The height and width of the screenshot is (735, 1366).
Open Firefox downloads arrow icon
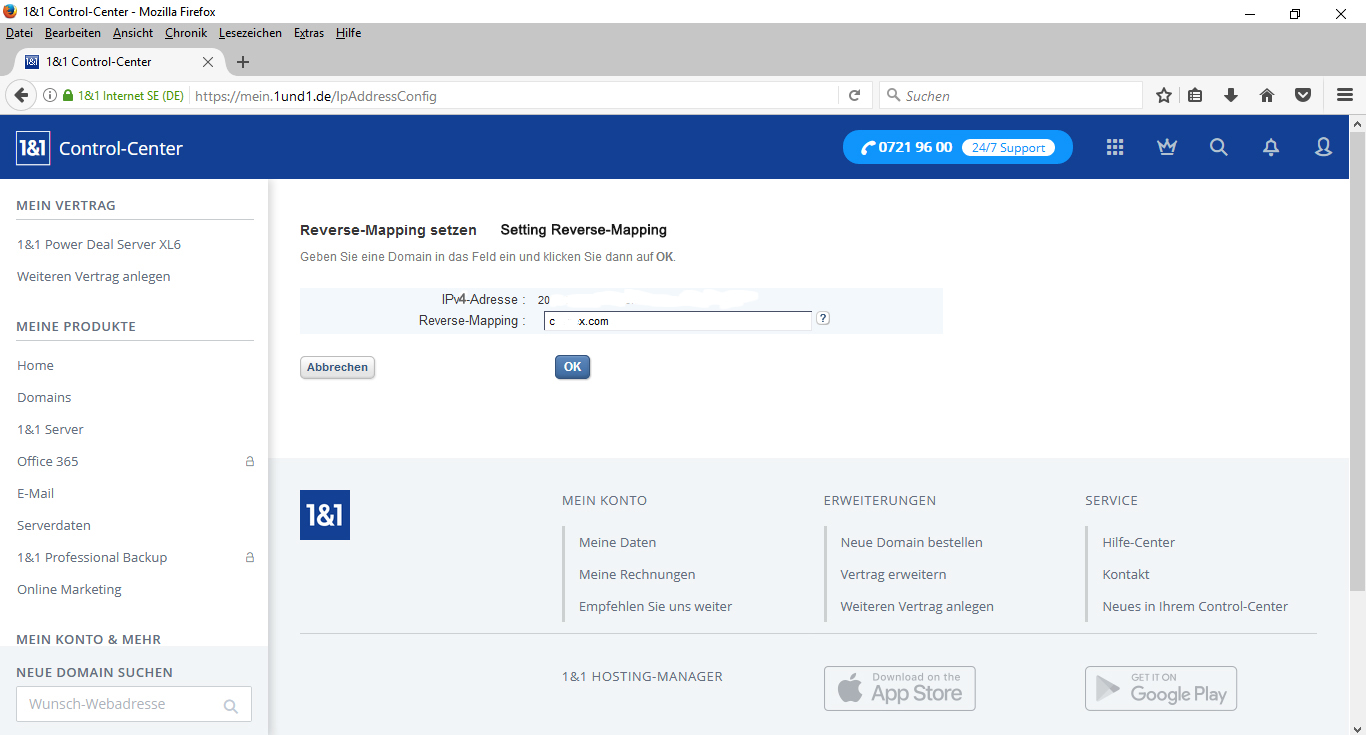[1231, 96]
